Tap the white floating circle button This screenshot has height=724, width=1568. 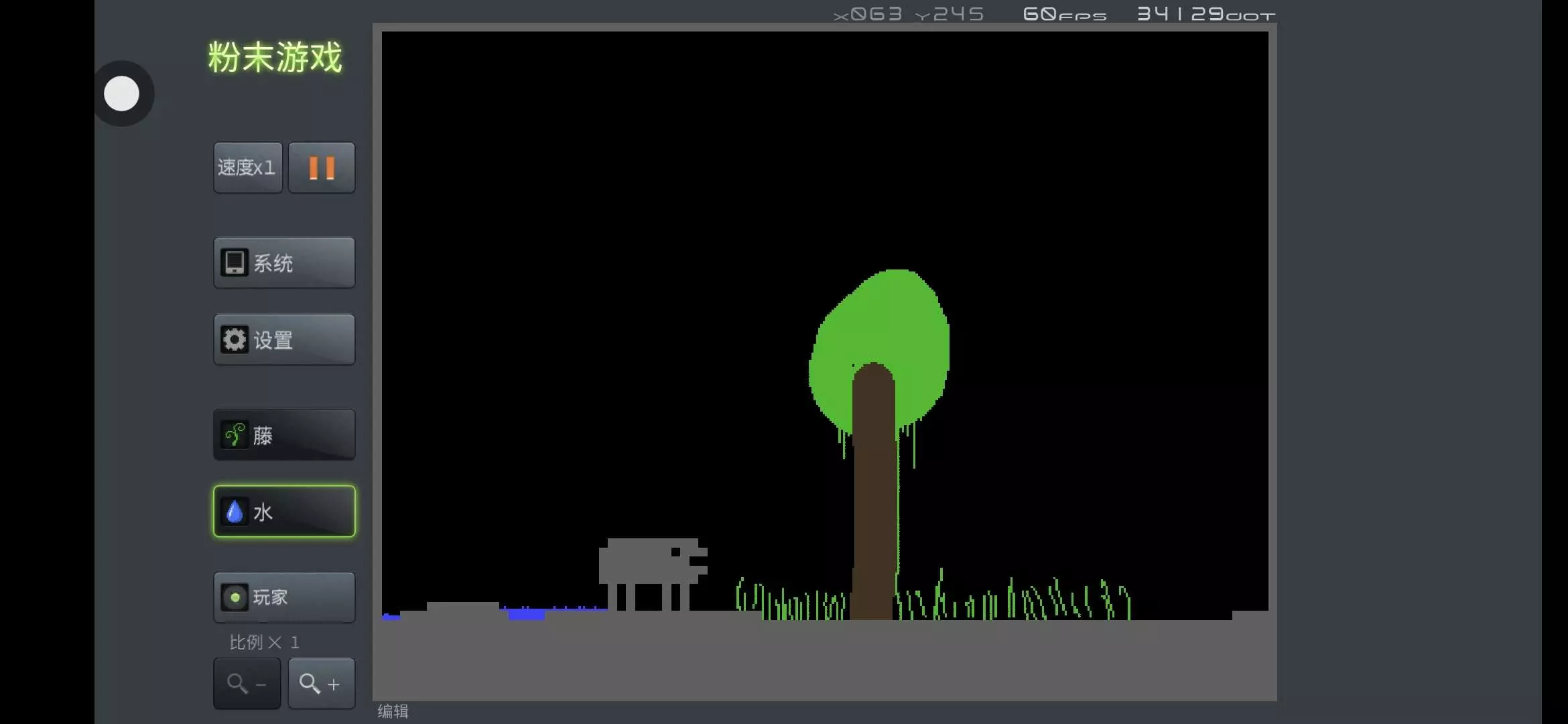(x=122, y=94)
